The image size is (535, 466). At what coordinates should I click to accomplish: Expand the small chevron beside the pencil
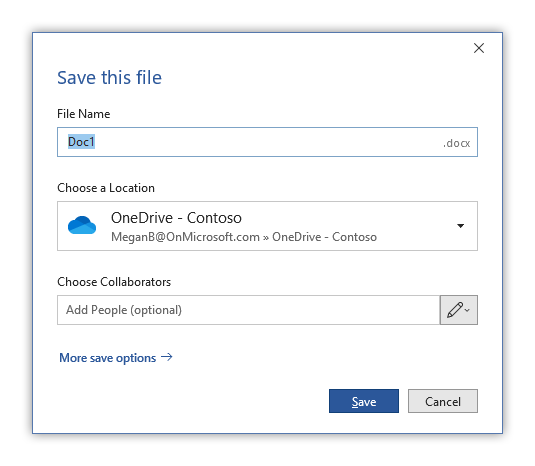point(467,310)
